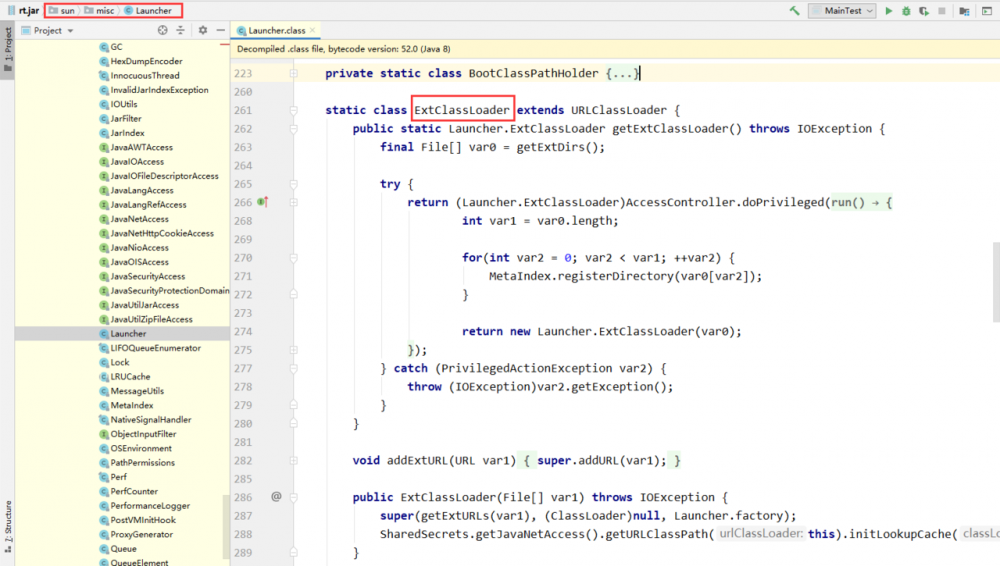Expand addExtURL method fold at line 282
This screenshot has width=1000, height=566.
[x=294, y=461]
